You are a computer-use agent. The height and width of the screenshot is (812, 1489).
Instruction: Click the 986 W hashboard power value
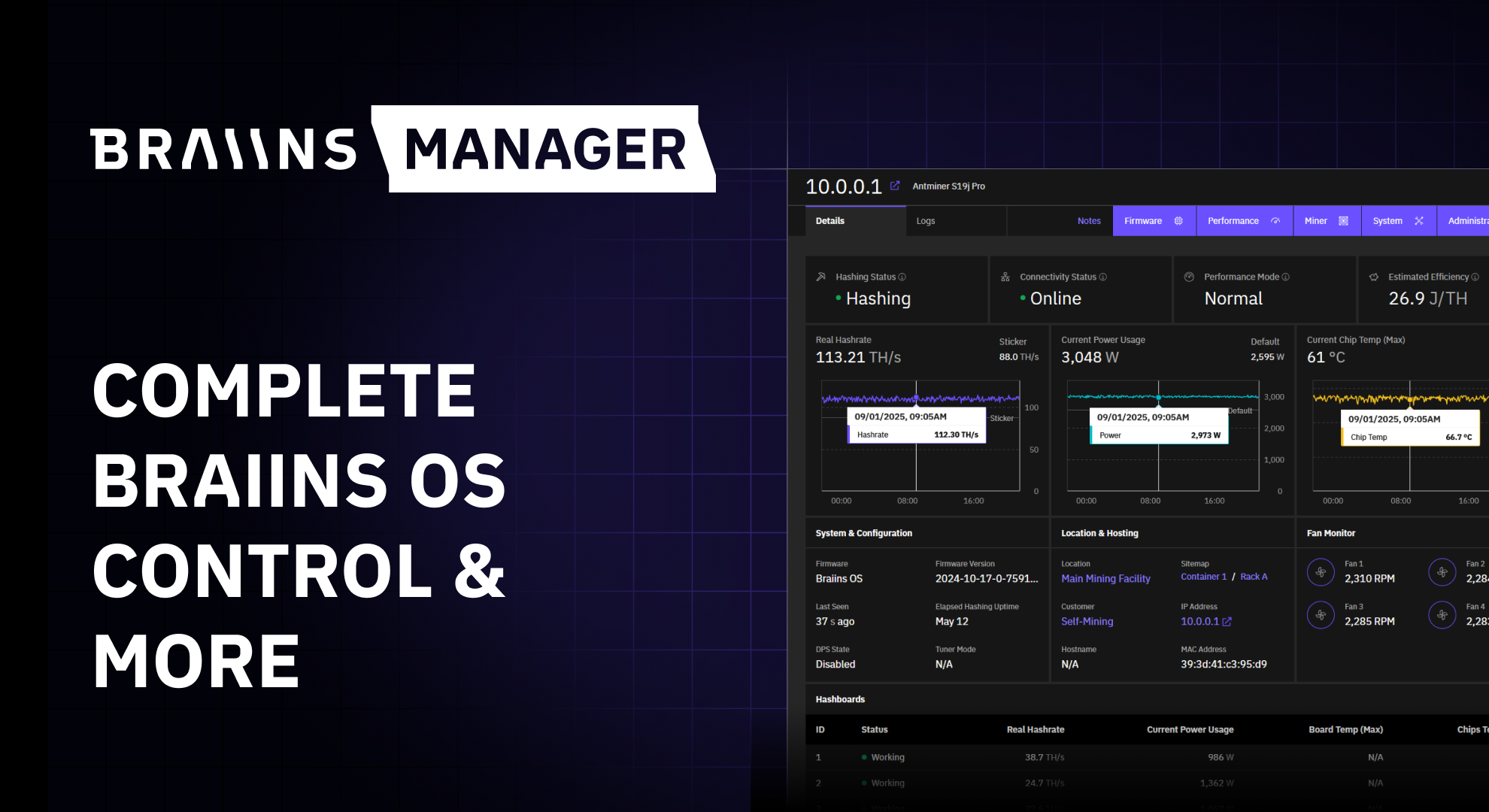(1221, 757)
